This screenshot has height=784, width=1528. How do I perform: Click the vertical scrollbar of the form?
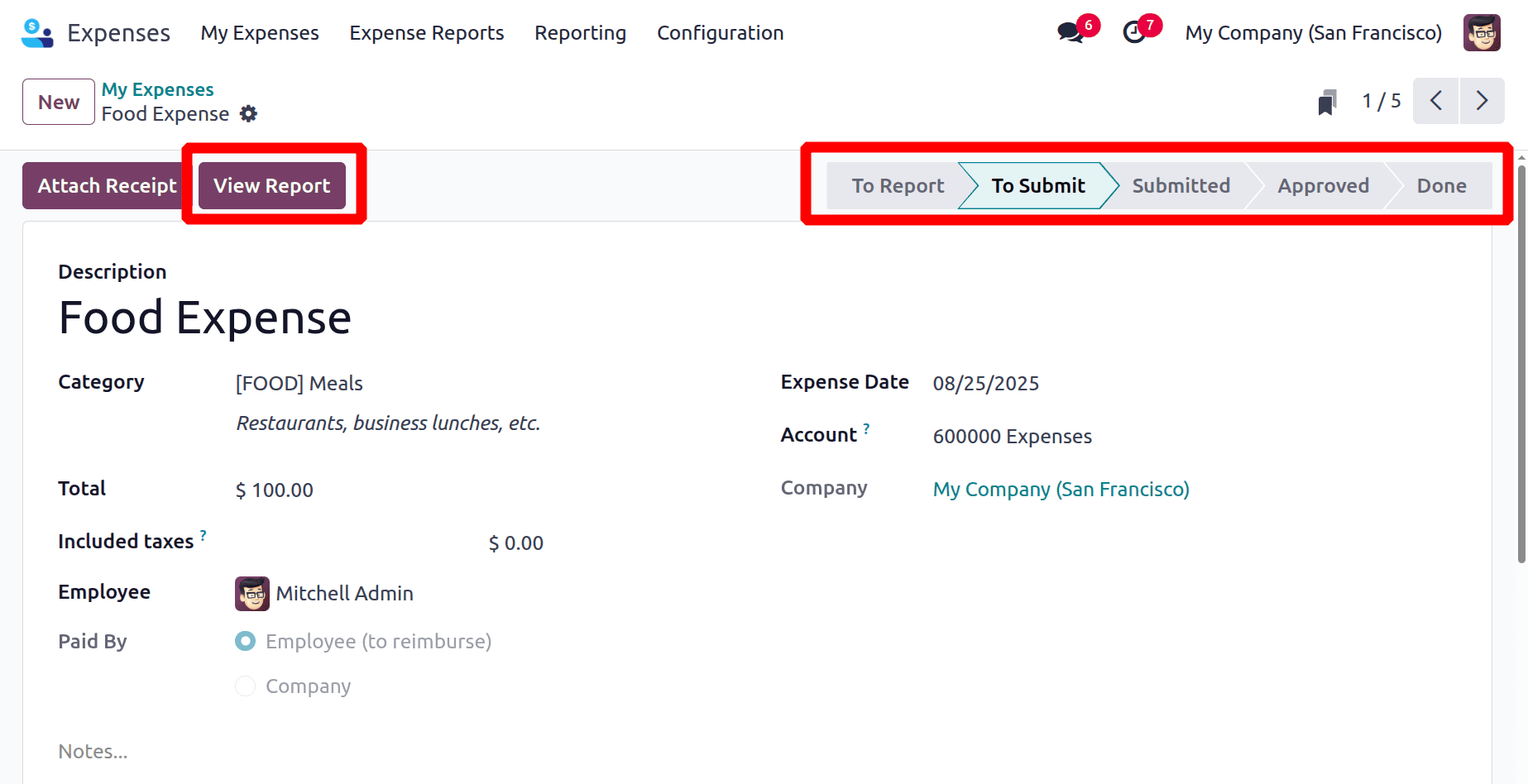pyautogui.click(x=1521, y=364)
